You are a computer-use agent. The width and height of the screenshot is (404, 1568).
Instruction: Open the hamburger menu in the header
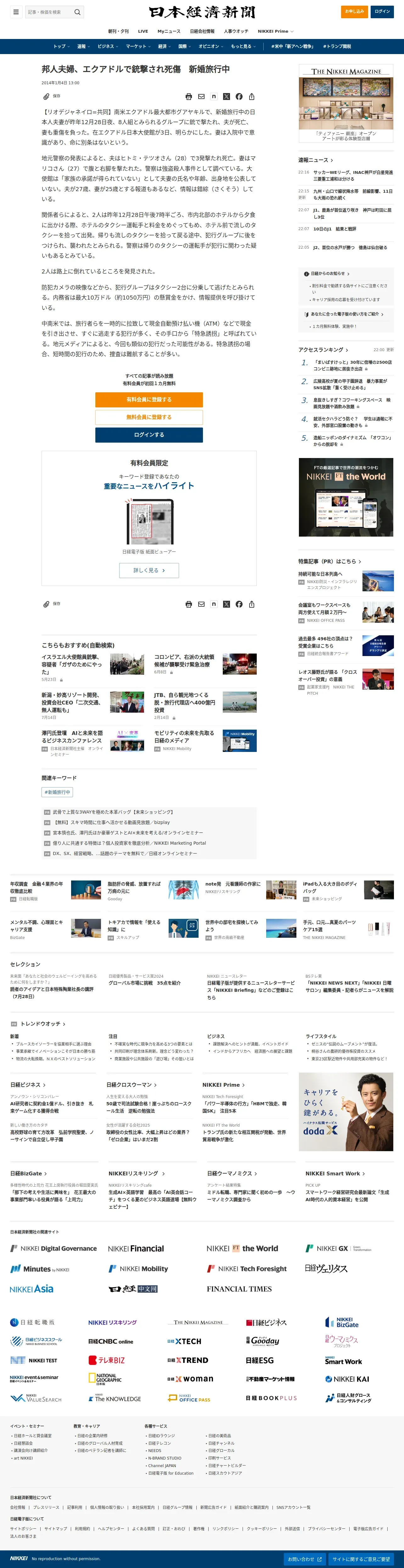coord(16,12)
